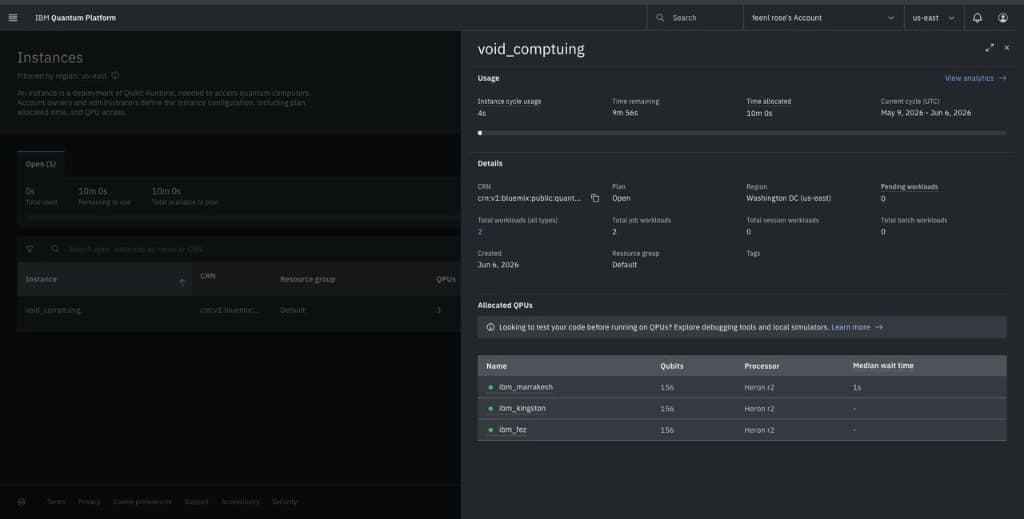The width and height of the screenshot is (1024, 519).
Task: Click the Time remaining value 9m 56s
Action: coord(625,113)
